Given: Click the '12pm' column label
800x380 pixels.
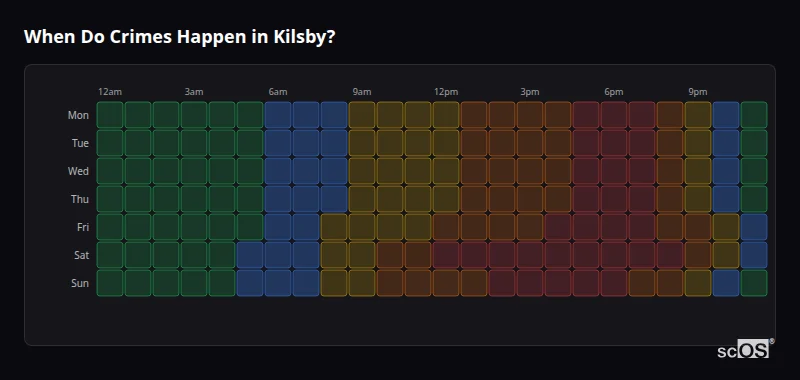Looking at the screenshot, I should click(446, 92).
